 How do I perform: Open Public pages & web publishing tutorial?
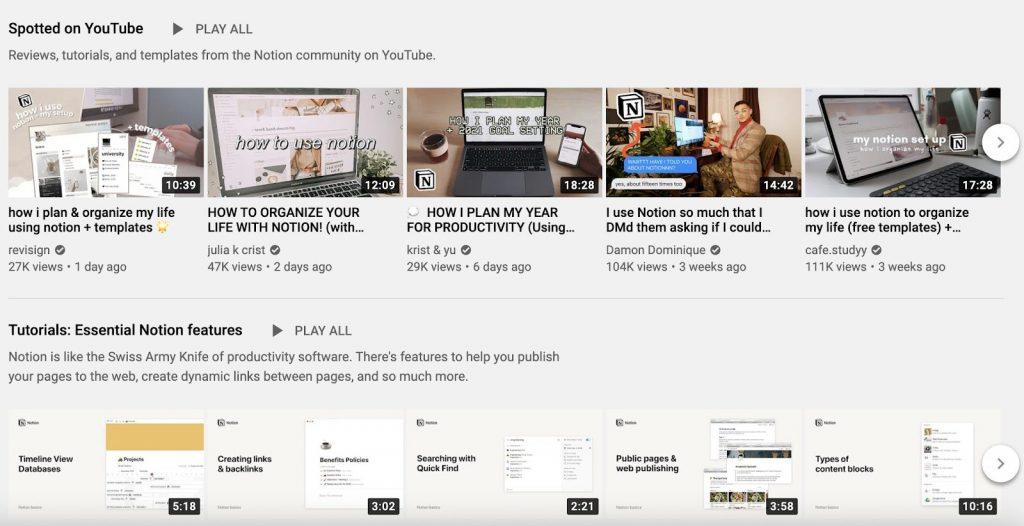pyautogui.click(x=703, y=464)
